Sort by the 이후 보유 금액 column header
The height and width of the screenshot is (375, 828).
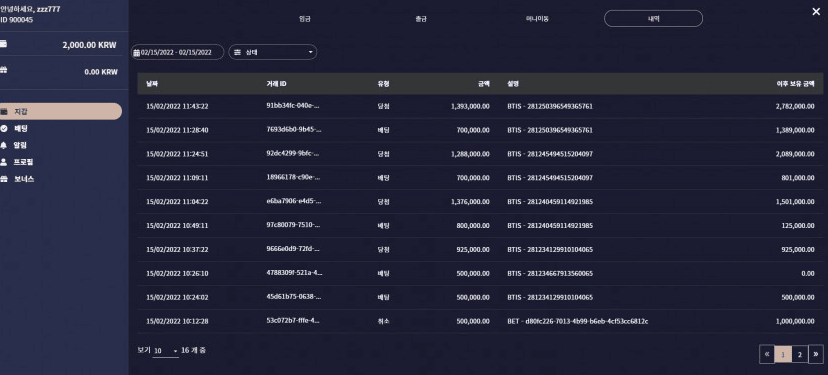[795, 84]
